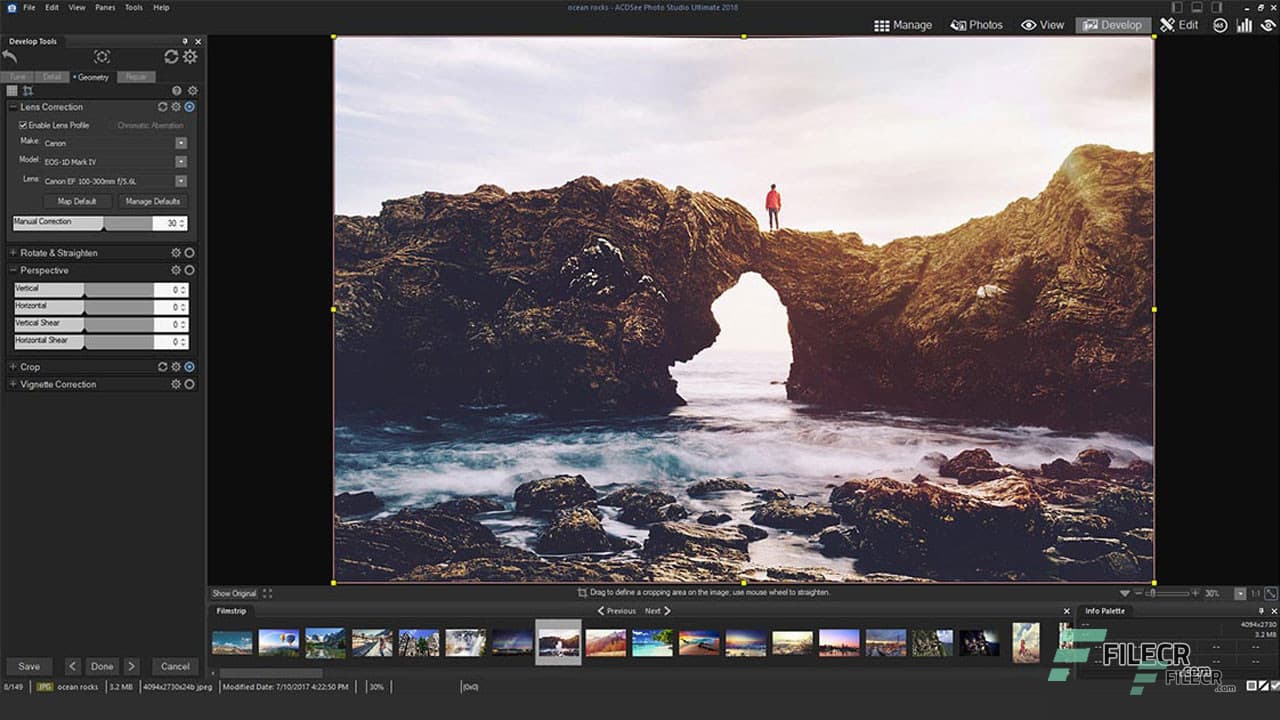The height and width of the screenshot is (720, 1280).
Task: Select the hot air balloon thumbnail in Filmstrip
Action: point(280,642)
